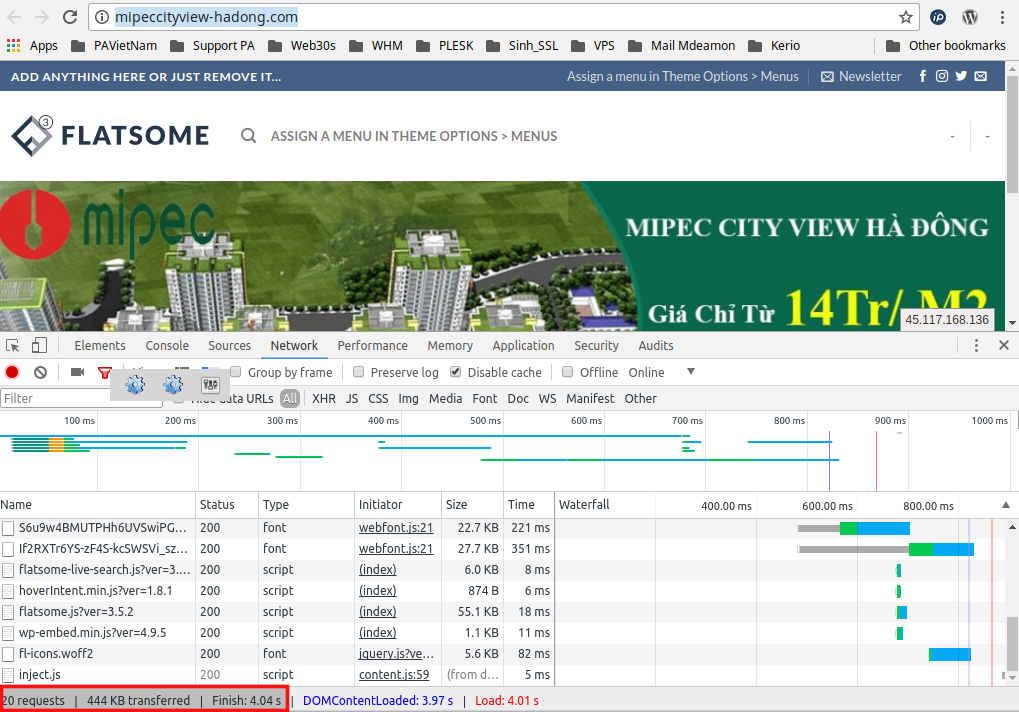Screen dimensions: 1019x712
Task: Filter requests by XHR type
Action: pyautogui.click(x=324, y=398)
